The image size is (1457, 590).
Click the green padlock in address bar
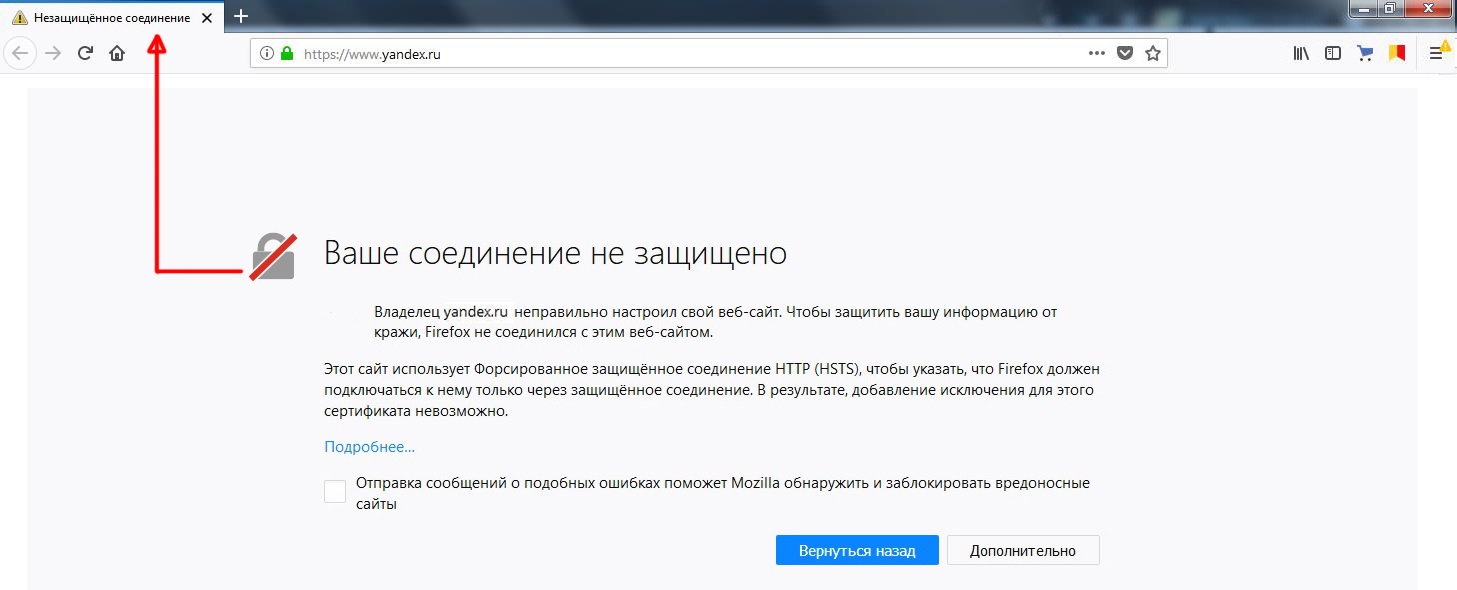point(287,54)
